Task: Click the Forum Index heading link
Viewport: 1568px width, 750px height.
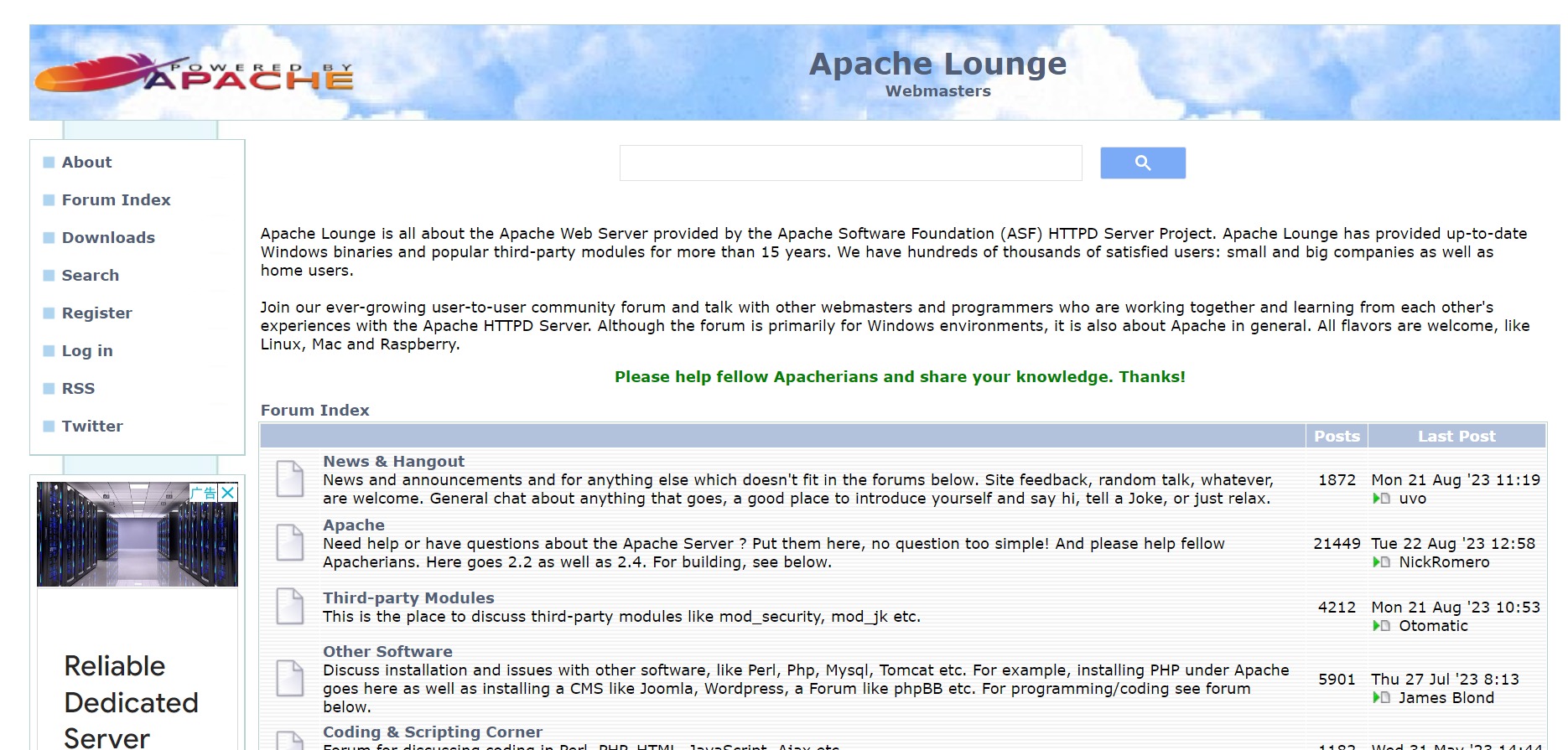Action: click(315, 411)
